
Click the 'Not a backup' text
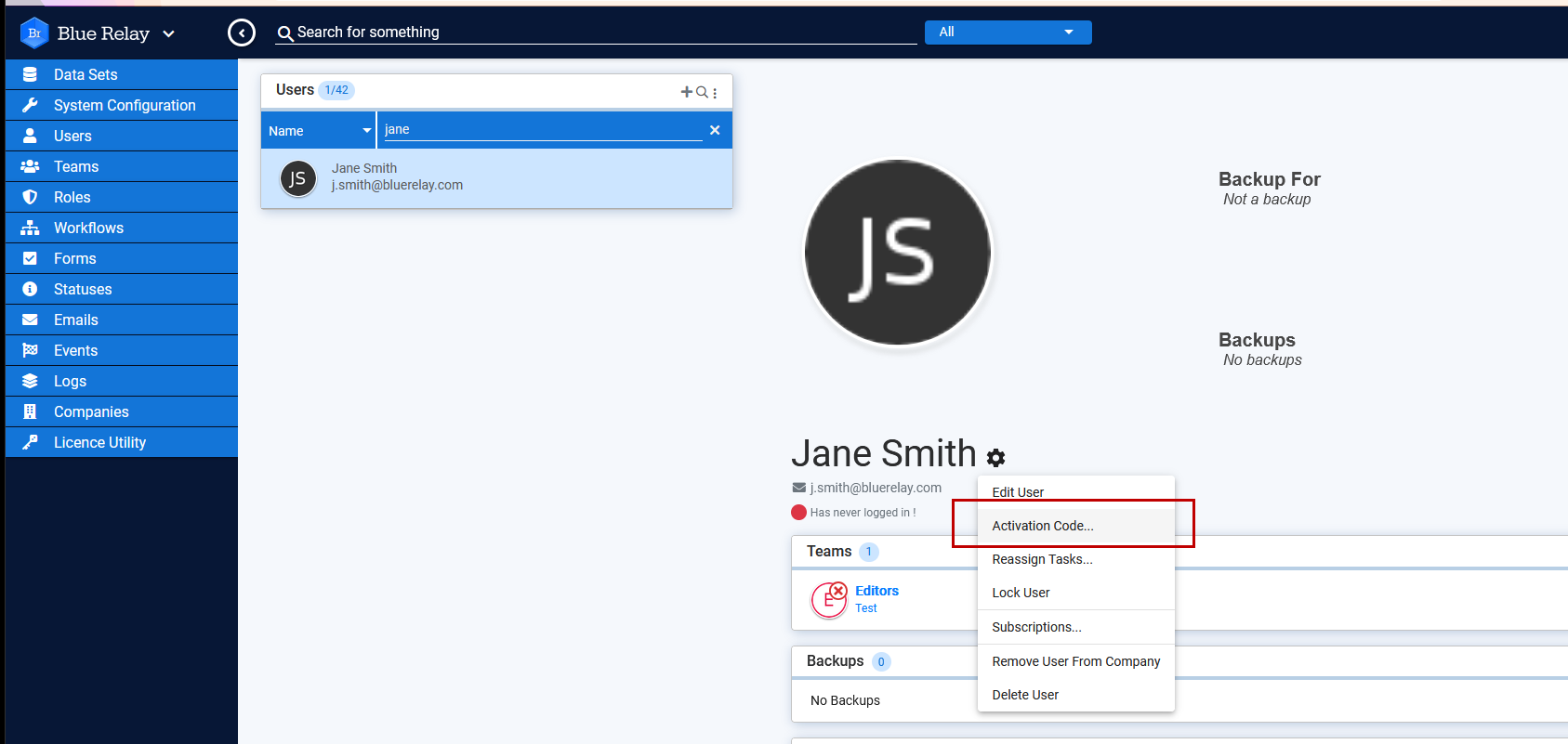[1267, 200]
